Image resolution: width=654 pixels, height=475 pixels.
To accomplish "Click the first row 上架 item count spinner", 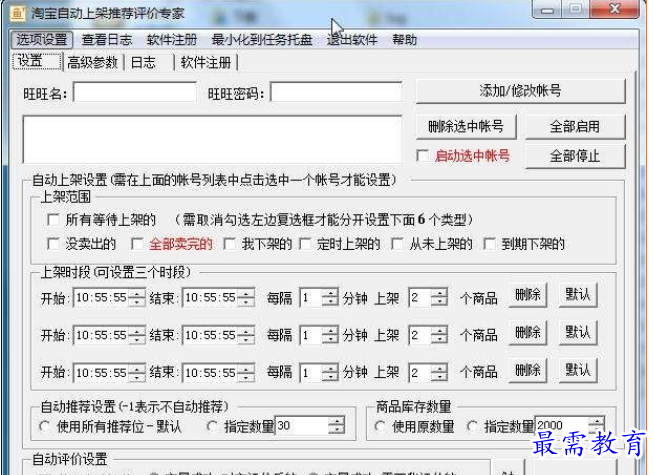I will (x=439, y=298).
